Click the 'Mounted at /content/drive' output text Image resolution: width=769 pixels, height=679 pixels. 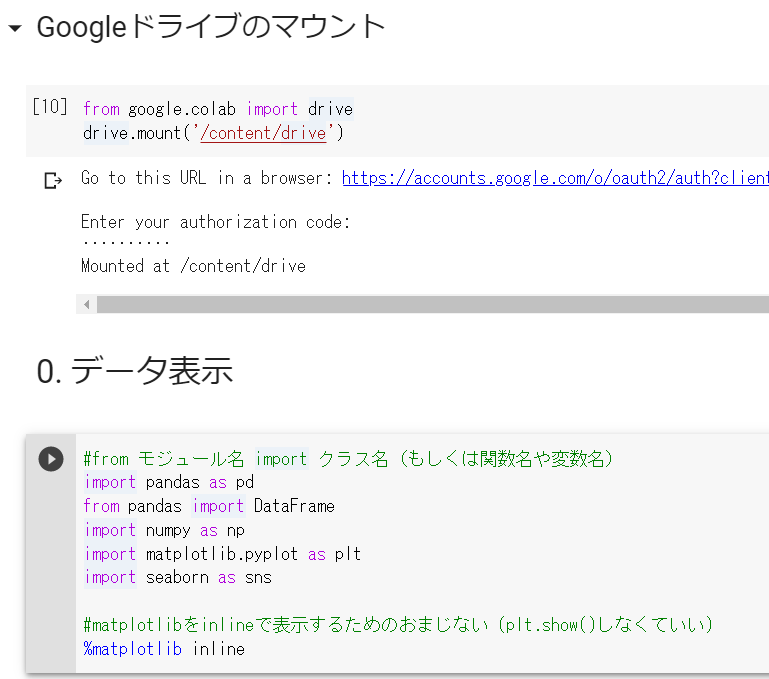(193, 266)
